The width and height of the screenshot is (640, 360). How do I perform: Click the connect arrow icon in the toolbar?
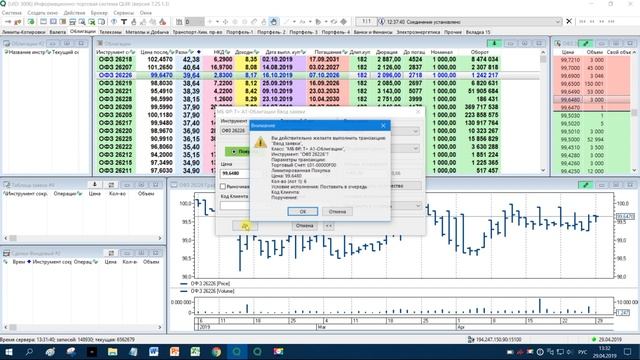[8, 22]
